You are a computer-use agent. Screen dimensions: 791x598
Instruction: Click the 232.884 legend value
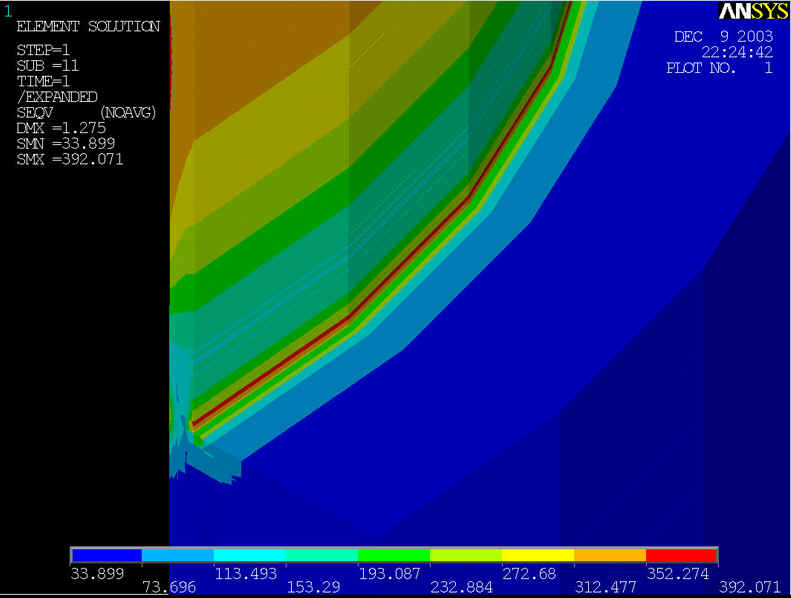pos(462,587)
